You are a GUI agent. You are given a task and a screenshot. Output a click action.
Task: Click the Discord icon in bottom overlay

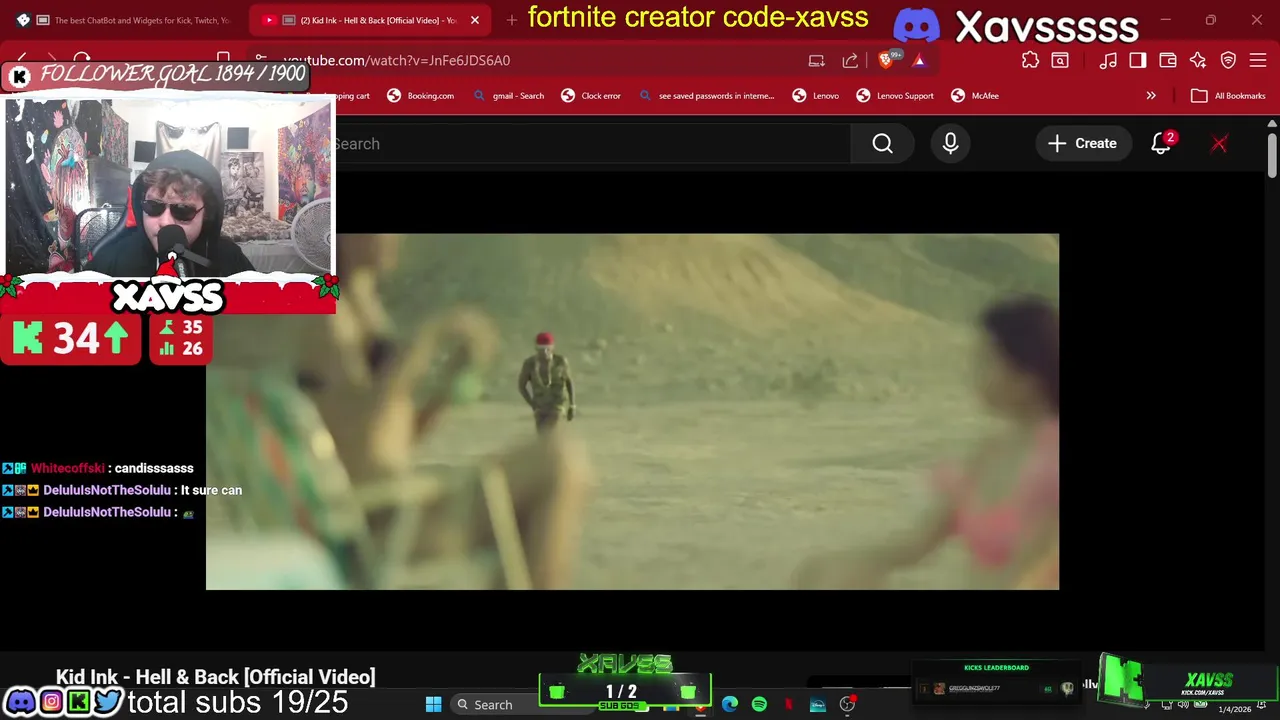click(x=20, y=702)
